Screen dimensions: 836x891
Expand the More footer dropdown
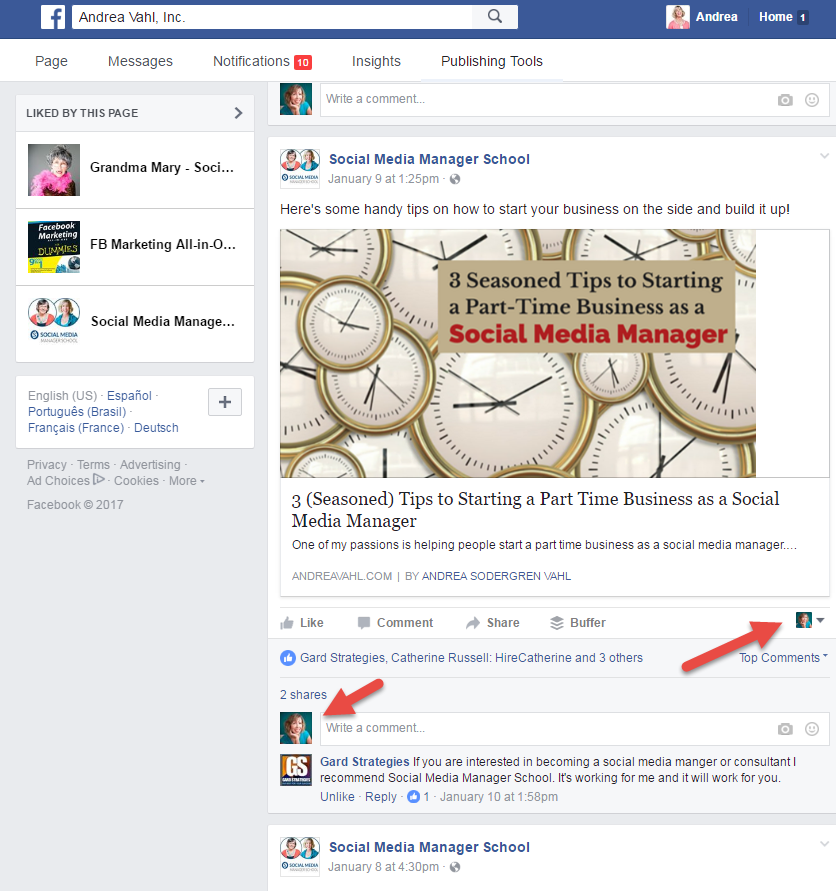tap(186, 481)
